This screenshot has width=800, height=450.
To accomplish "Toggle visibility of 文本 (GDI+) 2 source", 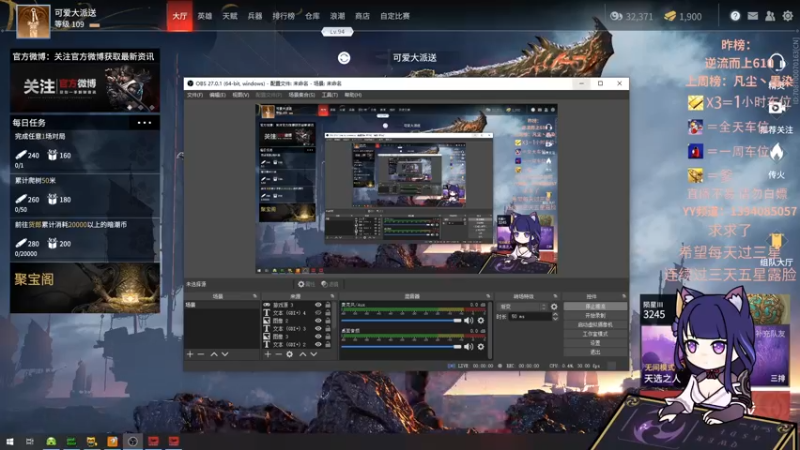I will pos(318,344).
